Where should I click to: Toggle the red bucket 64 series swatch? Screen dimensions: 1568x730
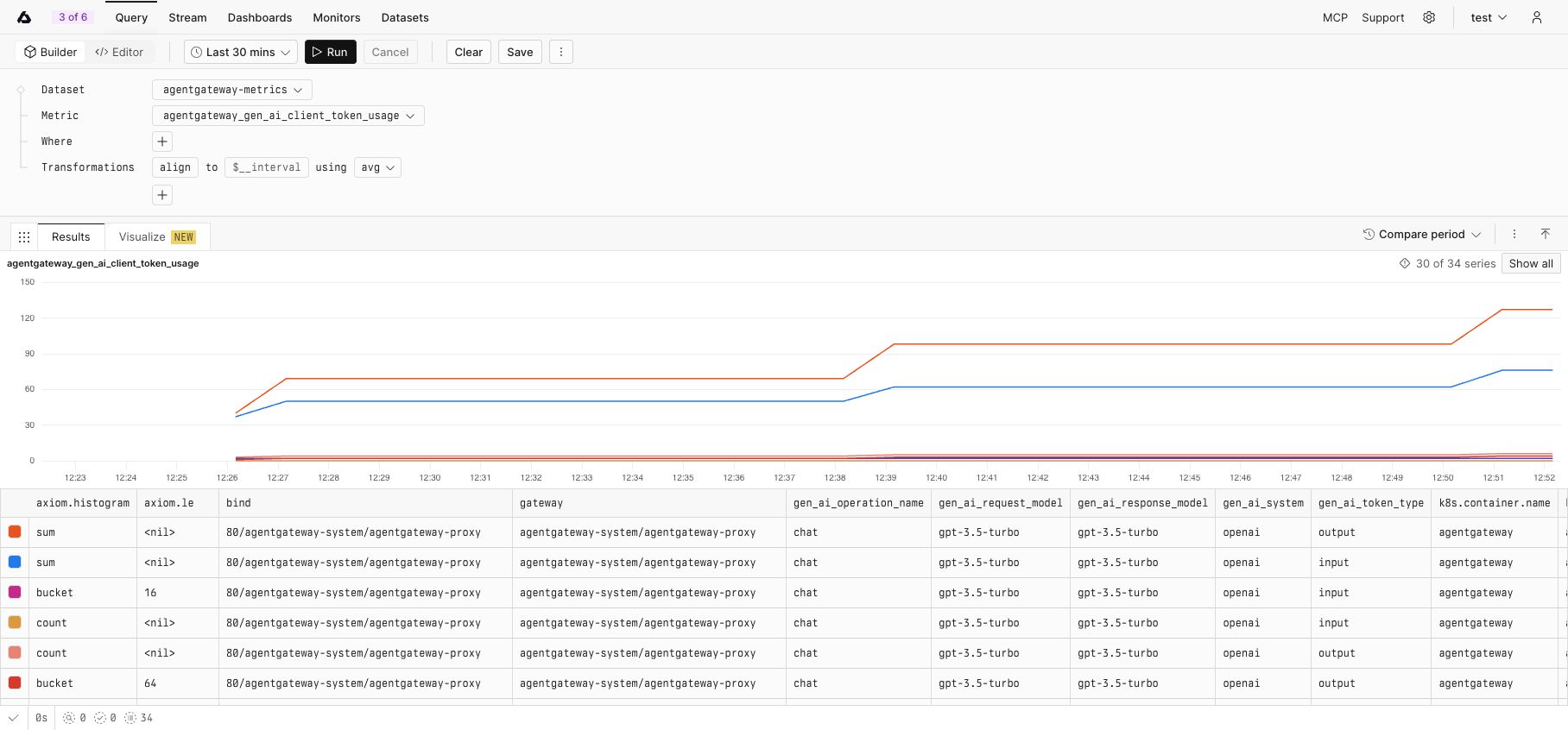tap(15, 683)
